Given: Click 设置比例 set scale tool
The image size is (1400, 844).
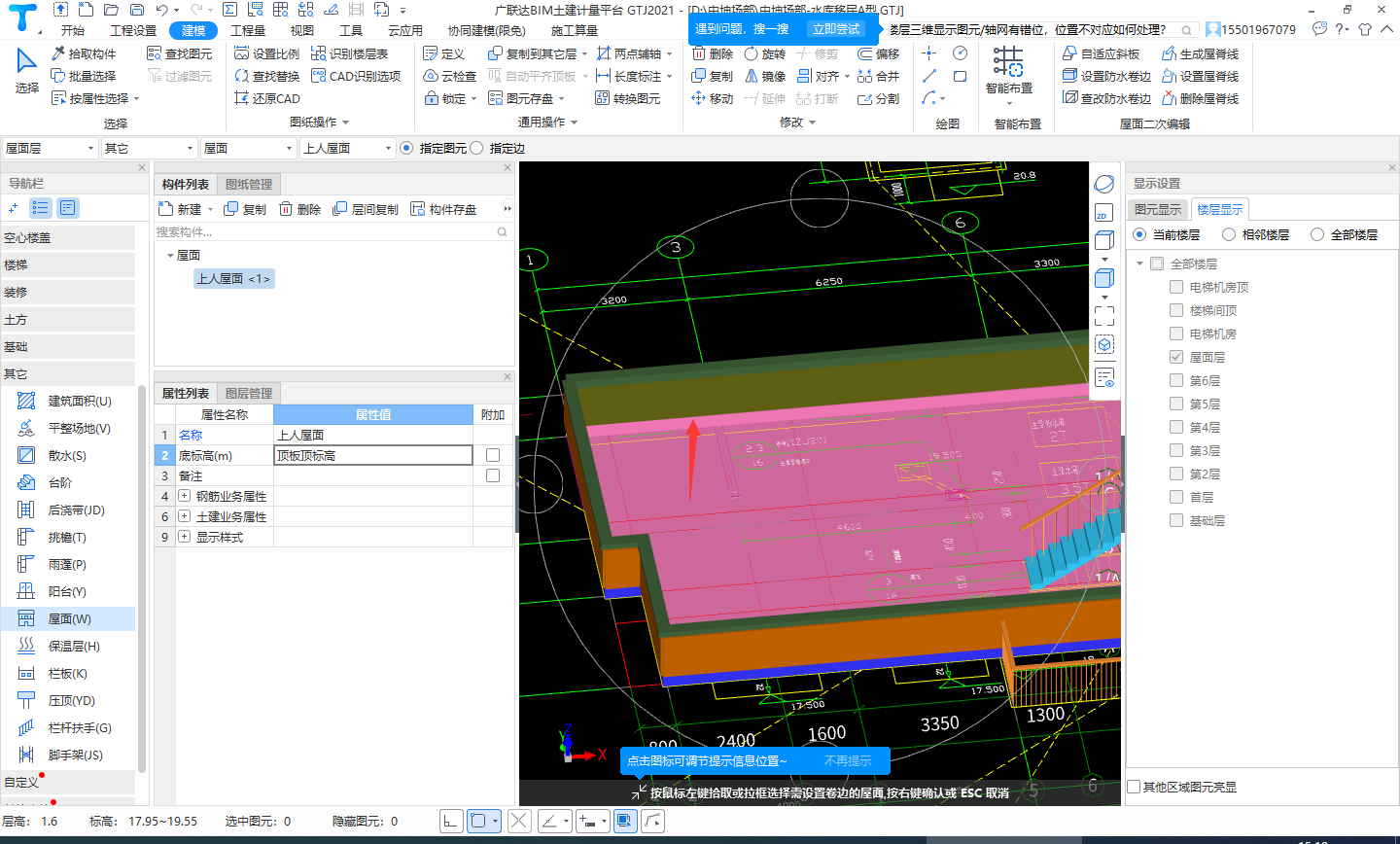Looking at the screenshot, I should click(x=267, y=53).
